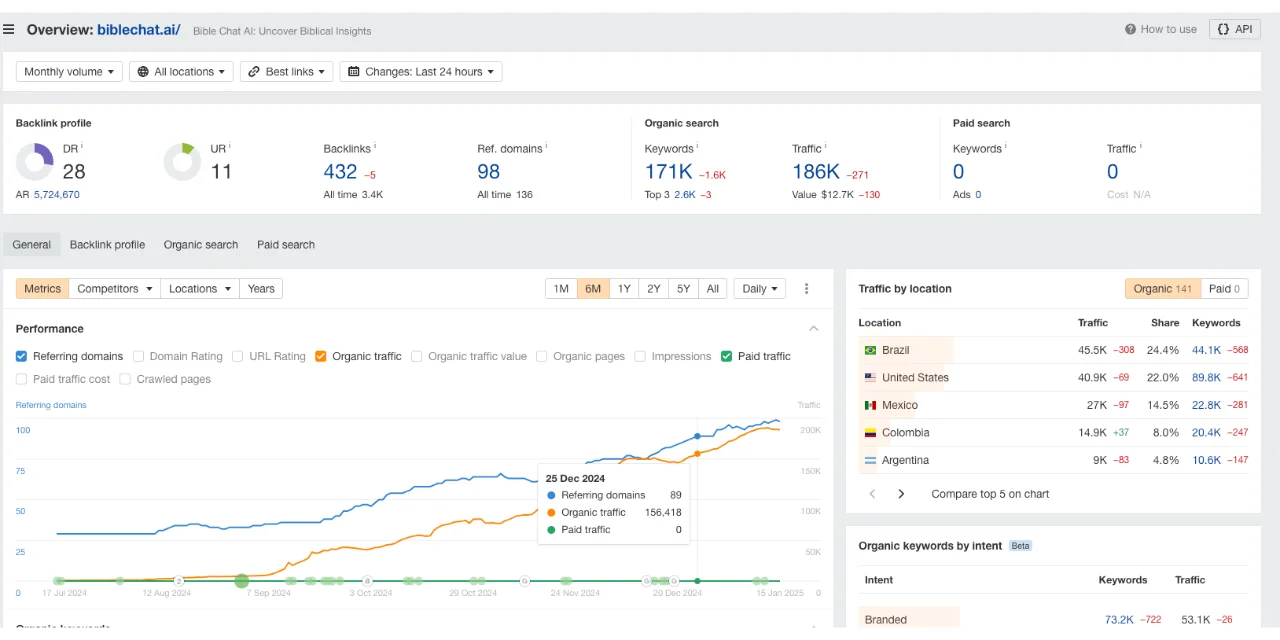
Task: Go to previous page of locations
Action: (872, 494)
